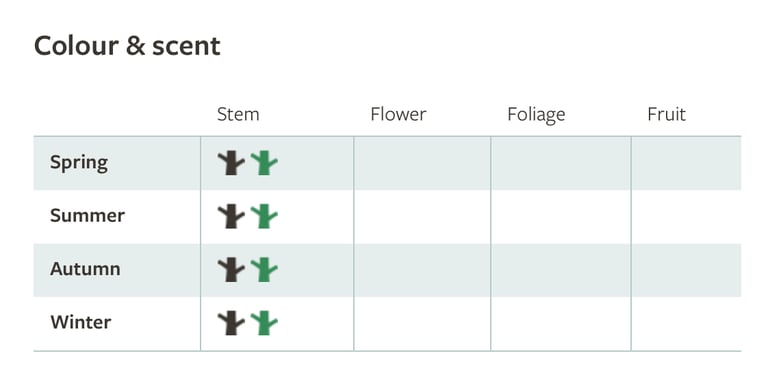
Task: Click the green stem icon in Spring row
Action: [x=264, y=163]
